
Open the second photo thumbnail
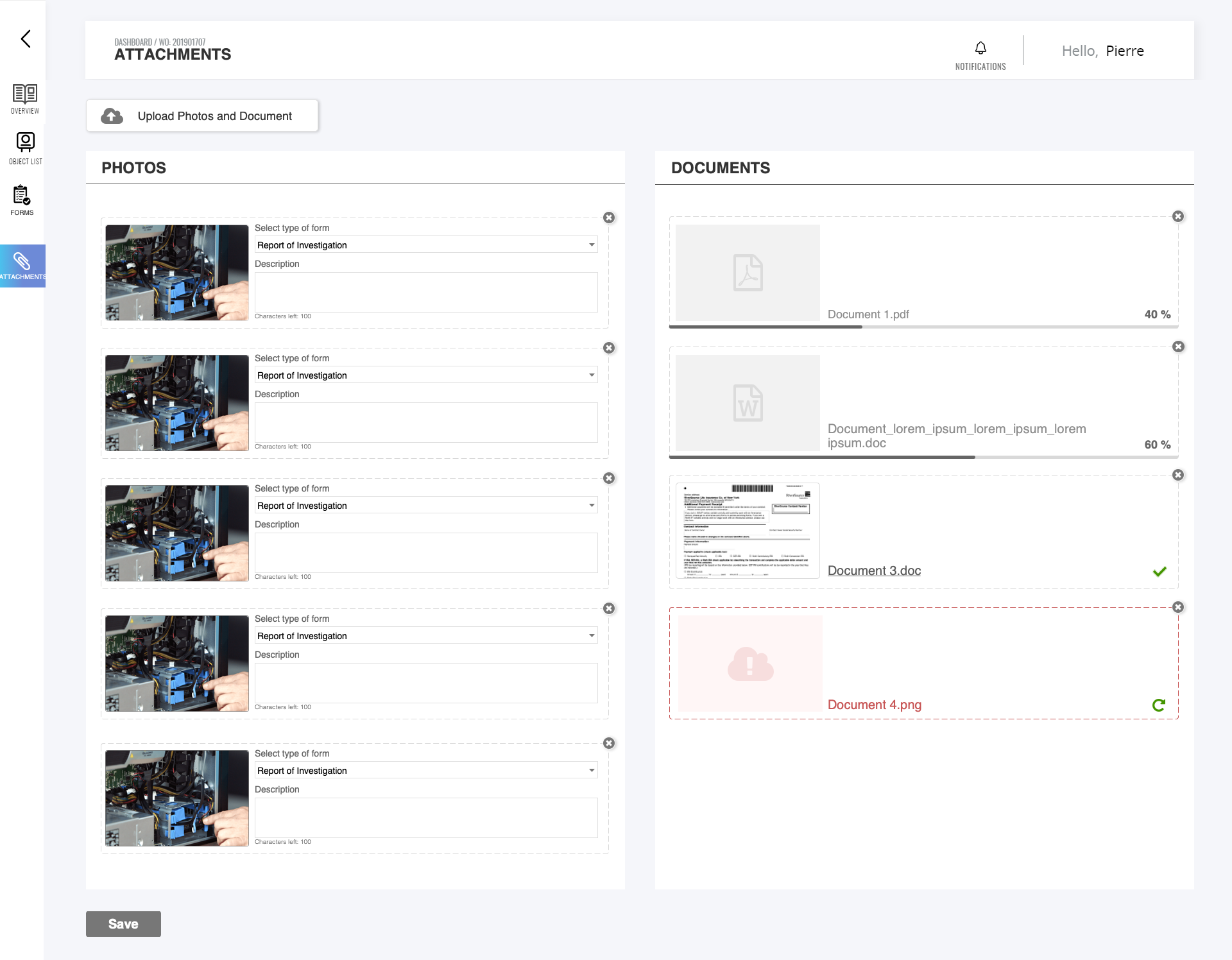177,403
